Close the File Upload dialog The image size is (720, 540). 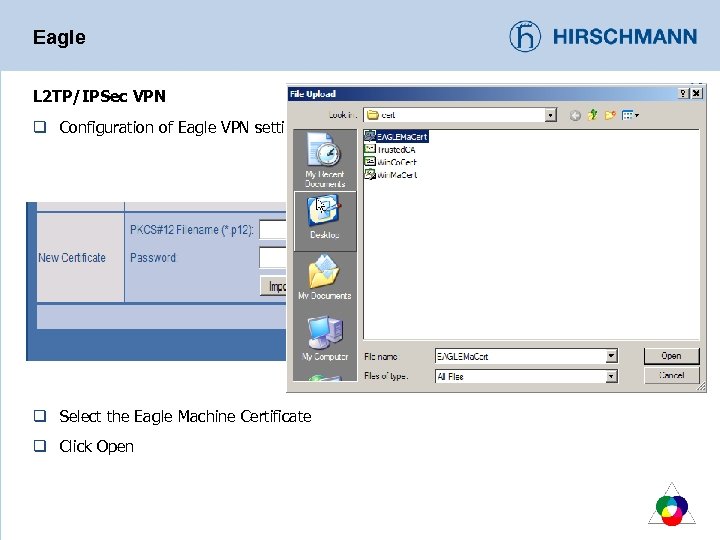(x=697, y=94)
